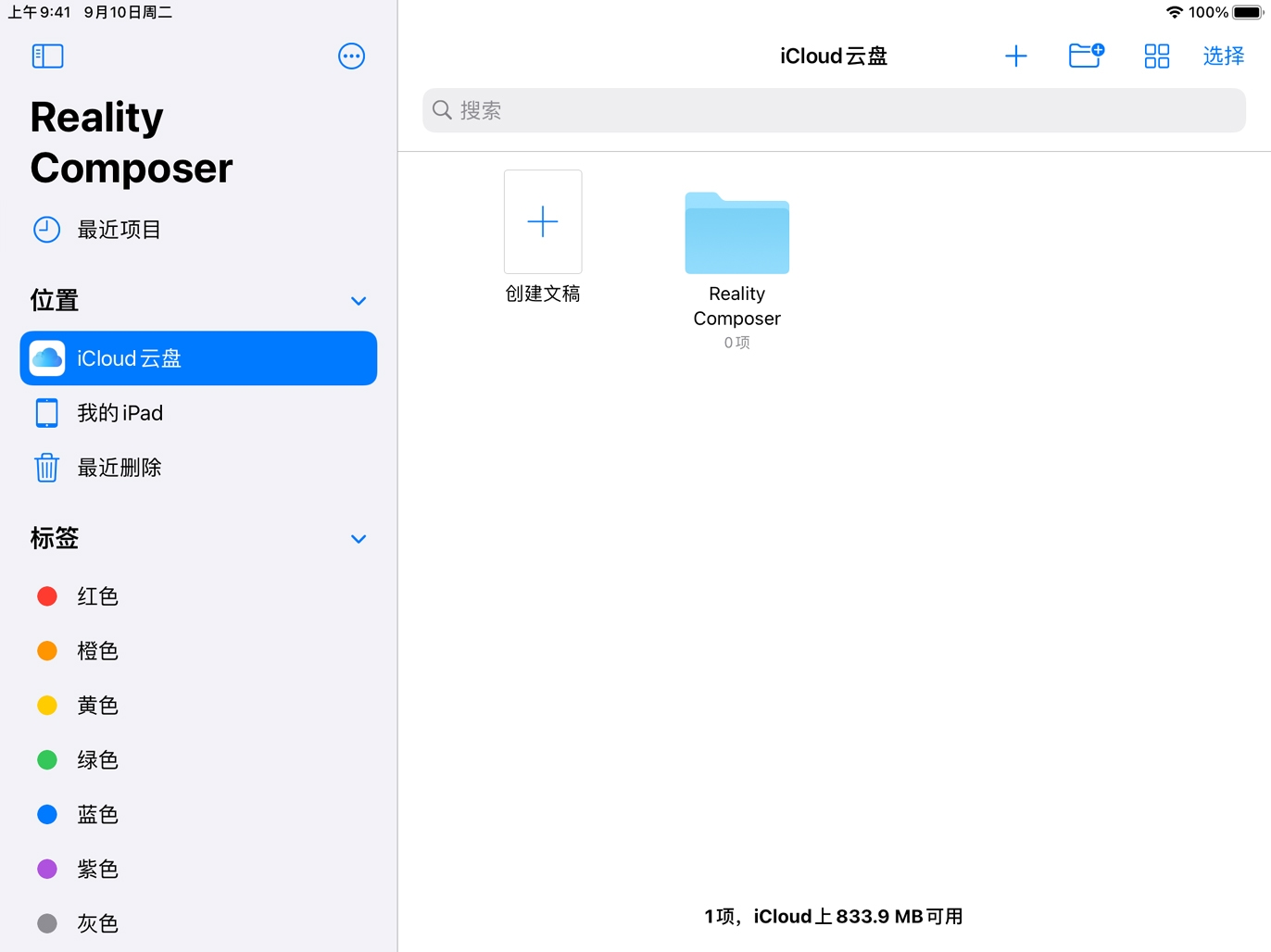Open the Reality Composer folder
Viewport: 1271px width, 952px height.
[x=737, y=270]
